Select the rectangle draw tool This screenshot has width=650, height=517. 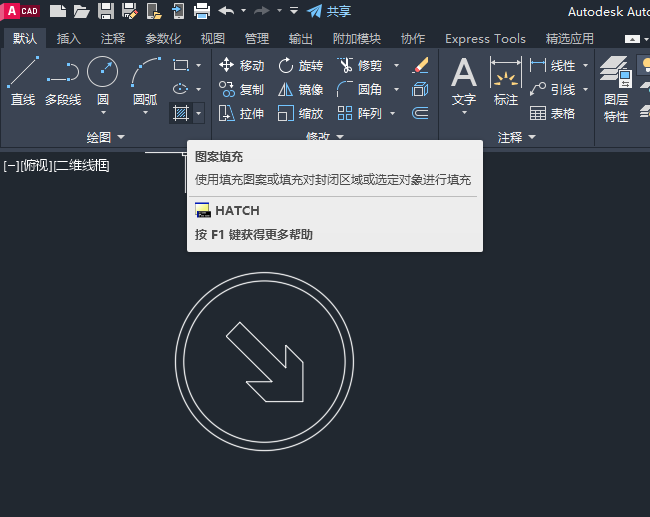[x=181, y=65]
